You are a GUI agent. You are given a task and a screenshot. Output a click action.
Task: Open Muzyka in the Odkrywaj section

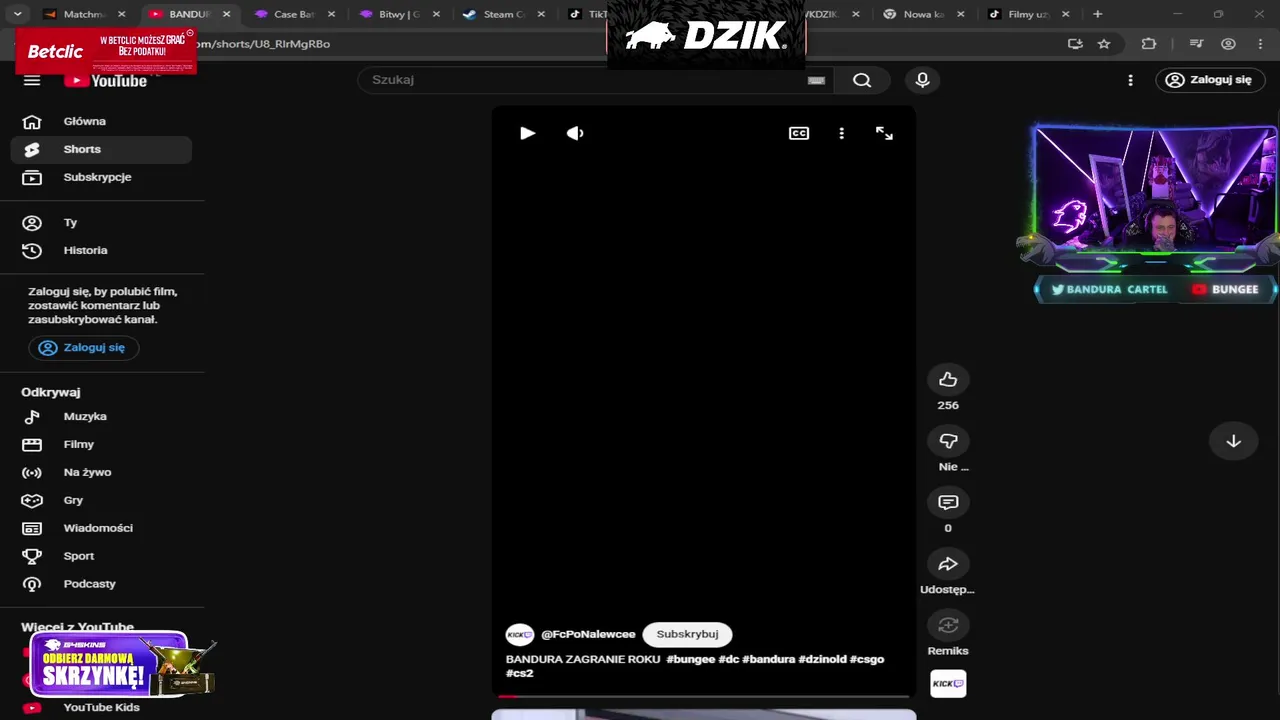pos(101,416)
